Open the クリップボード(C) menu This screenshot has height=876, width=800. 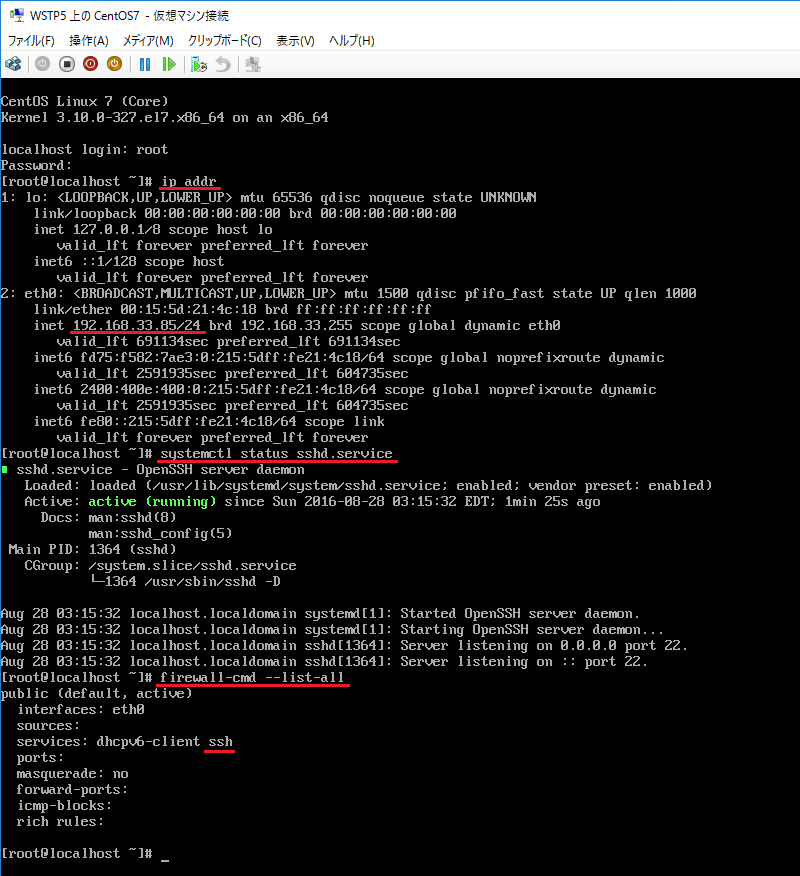(x=225, y=41)
